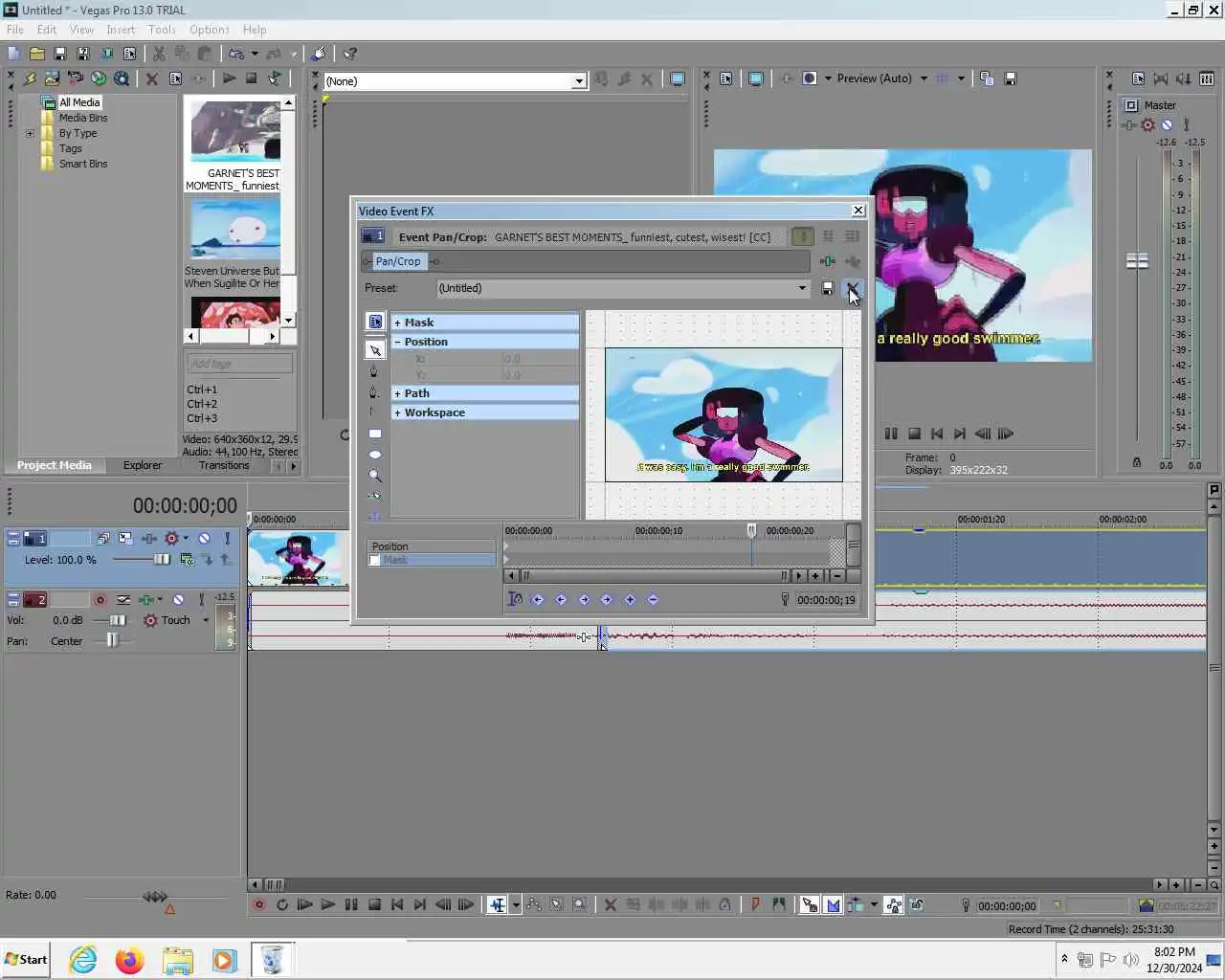Click the Plug-In Chain icon in Video Event FX
Viewport: 1225px width, 980px height.
(828, 261)
